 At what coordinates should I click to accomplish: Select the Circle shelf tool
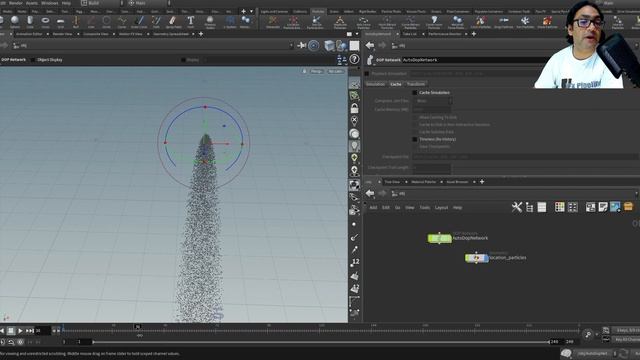tap(107, 22)
